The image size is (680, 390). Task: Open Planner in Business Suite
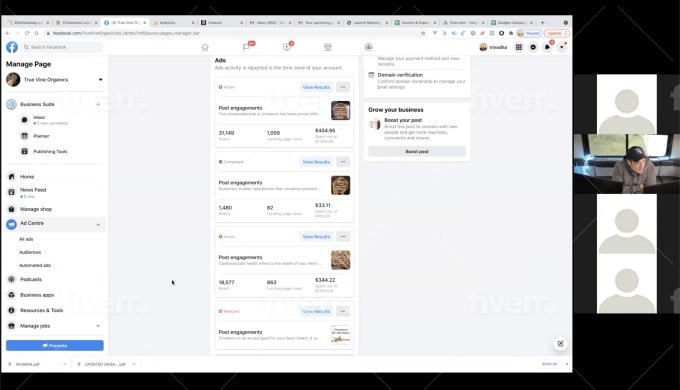[41, 136]
